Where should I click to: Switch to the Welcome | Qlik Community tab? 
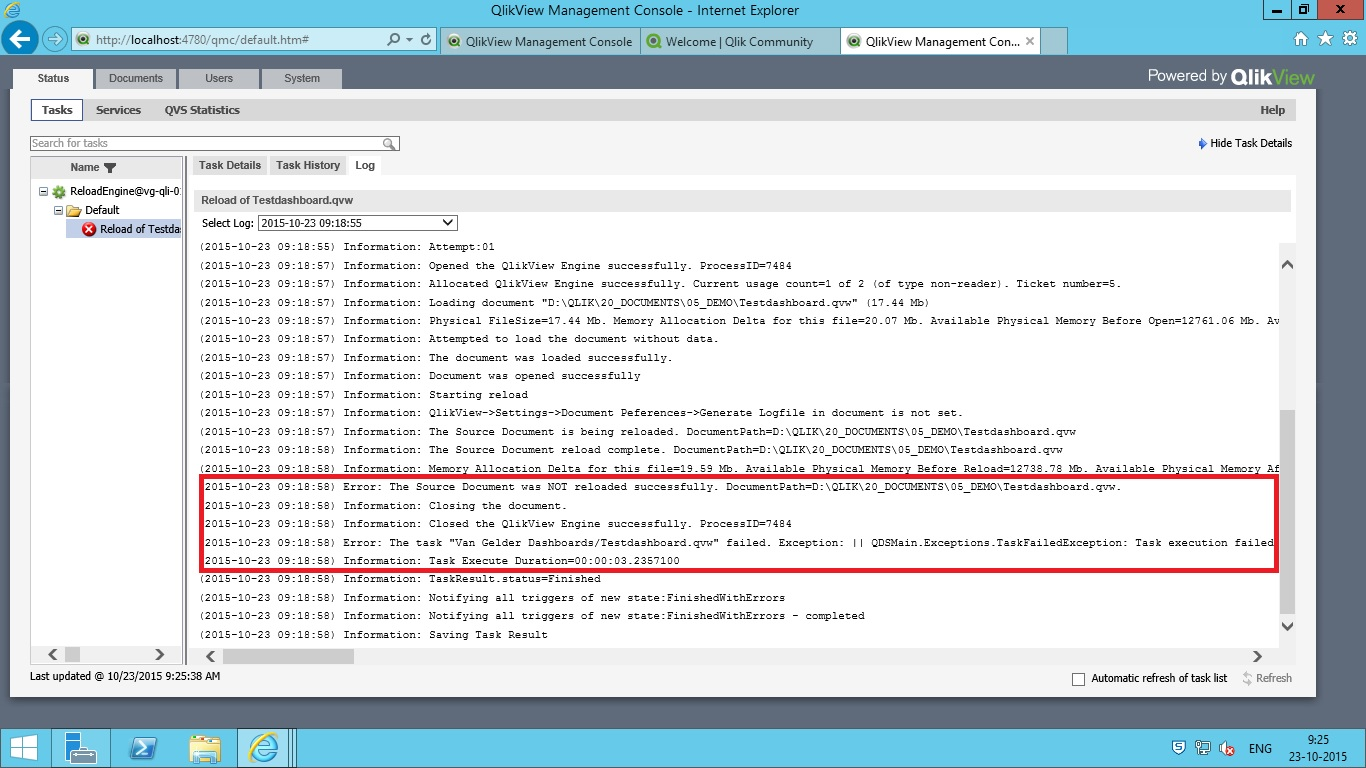point(739,41)
